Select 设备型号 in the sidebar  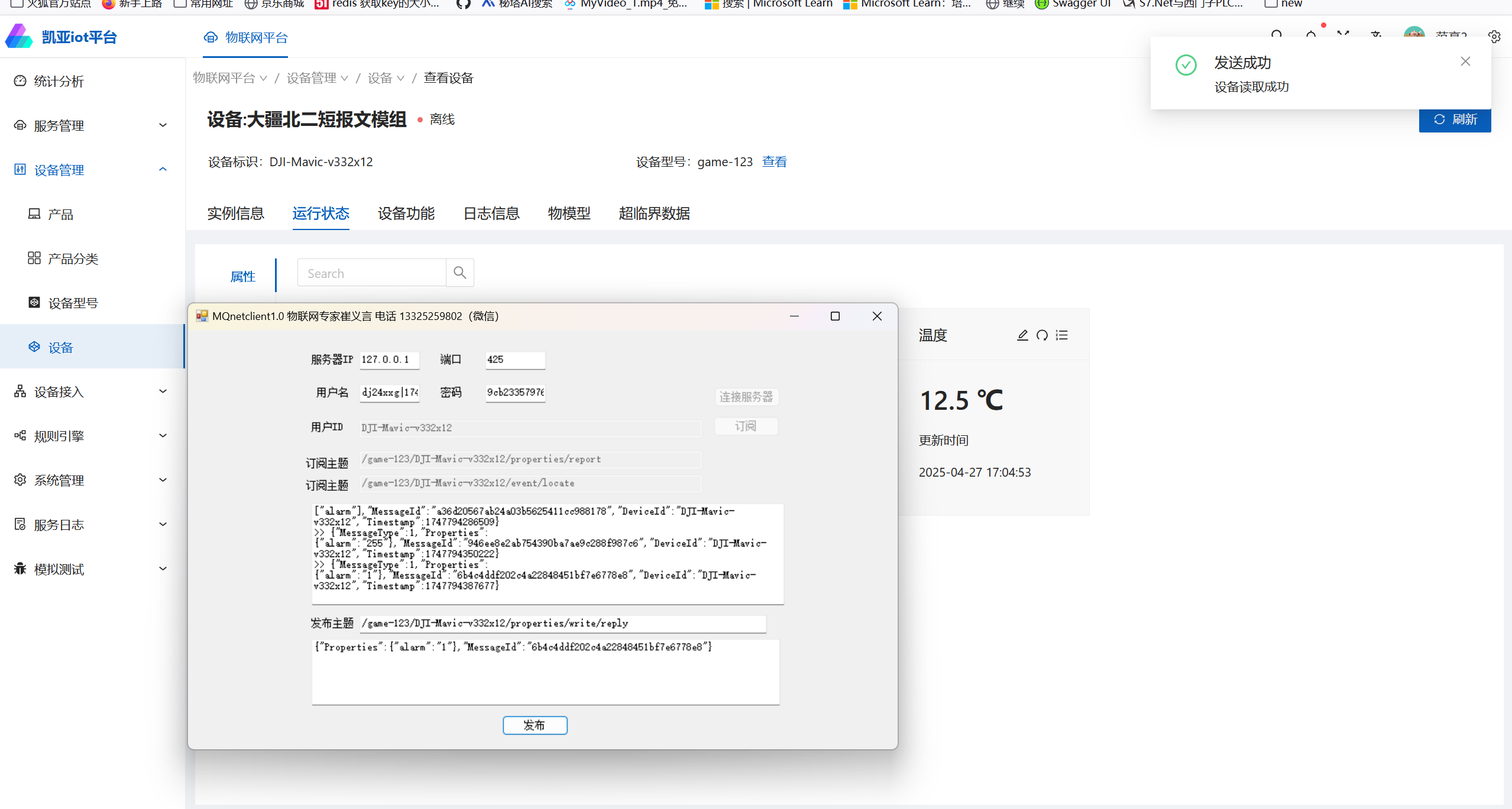73,303
